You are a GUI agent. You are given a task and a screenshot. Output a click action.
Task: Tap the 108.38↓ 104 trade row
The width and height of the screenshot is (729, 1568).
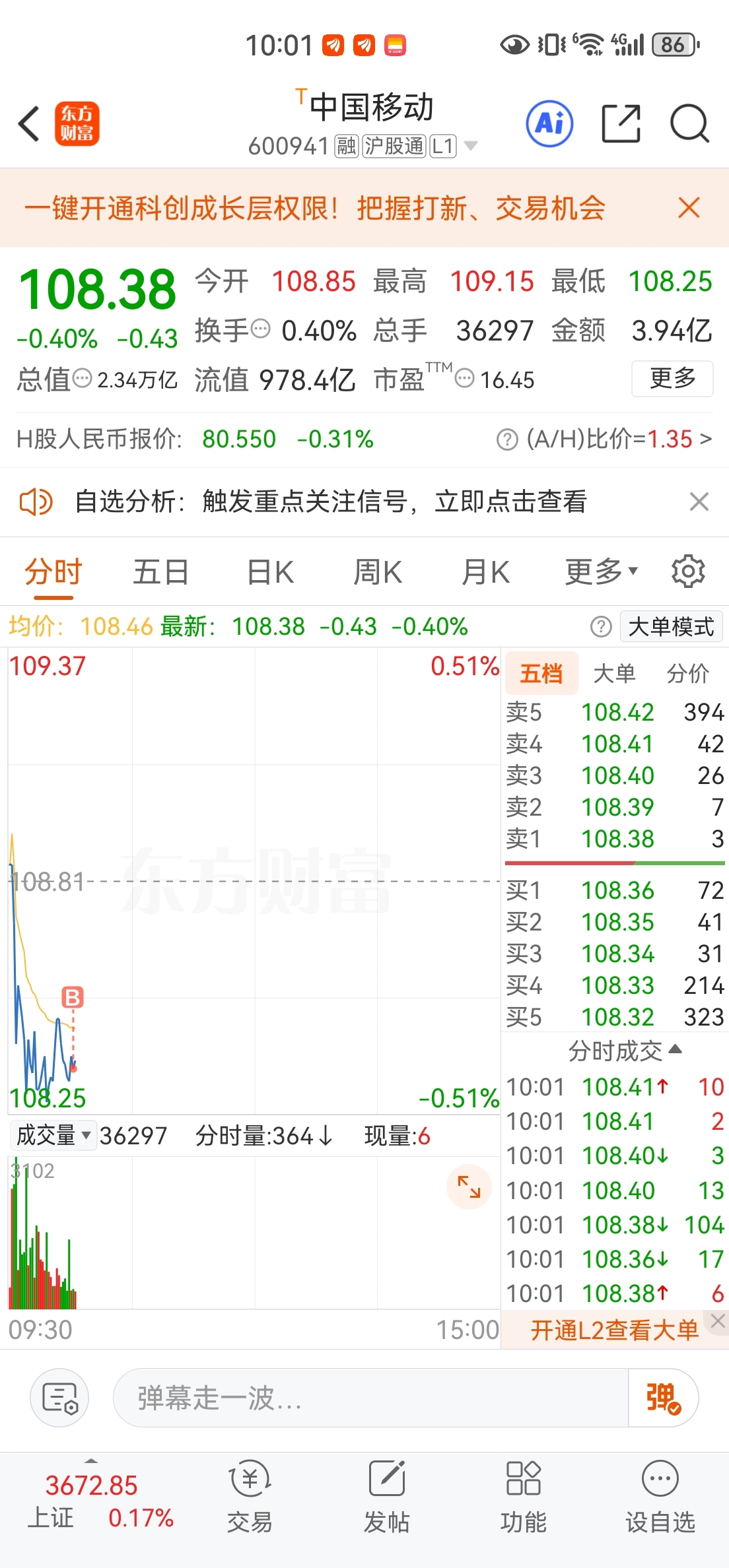click(615, 1225)
